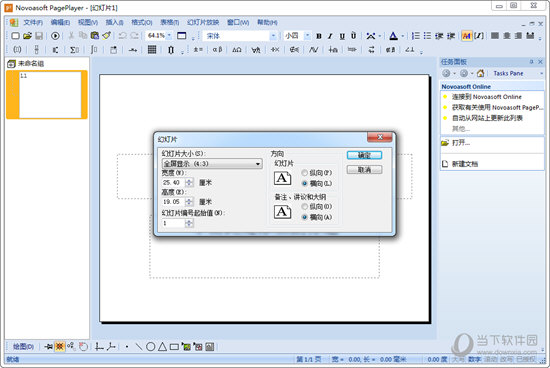Select the point drawing tool
This screenshot has width=550, height=368.
pyautogui.click(x=127, y=347)
